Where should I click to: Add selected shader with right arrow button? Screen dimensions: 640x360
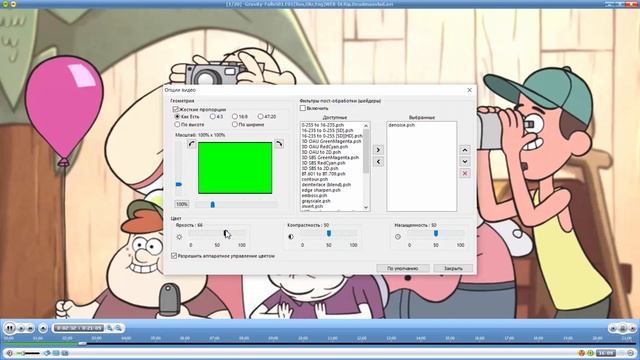coord(378,150)
